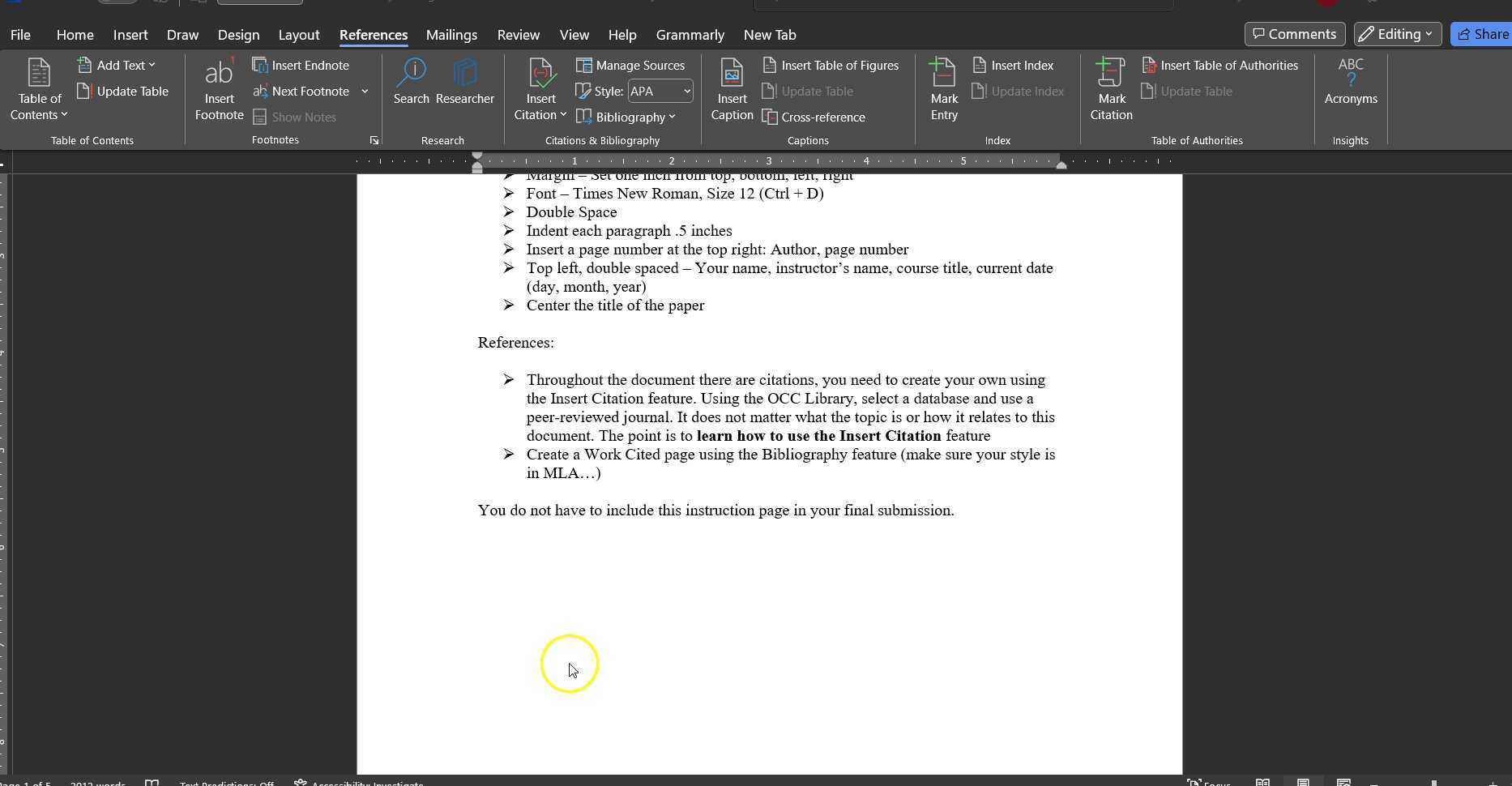
Task: Click the Cross-reference command
Action: tap(814, 117)
